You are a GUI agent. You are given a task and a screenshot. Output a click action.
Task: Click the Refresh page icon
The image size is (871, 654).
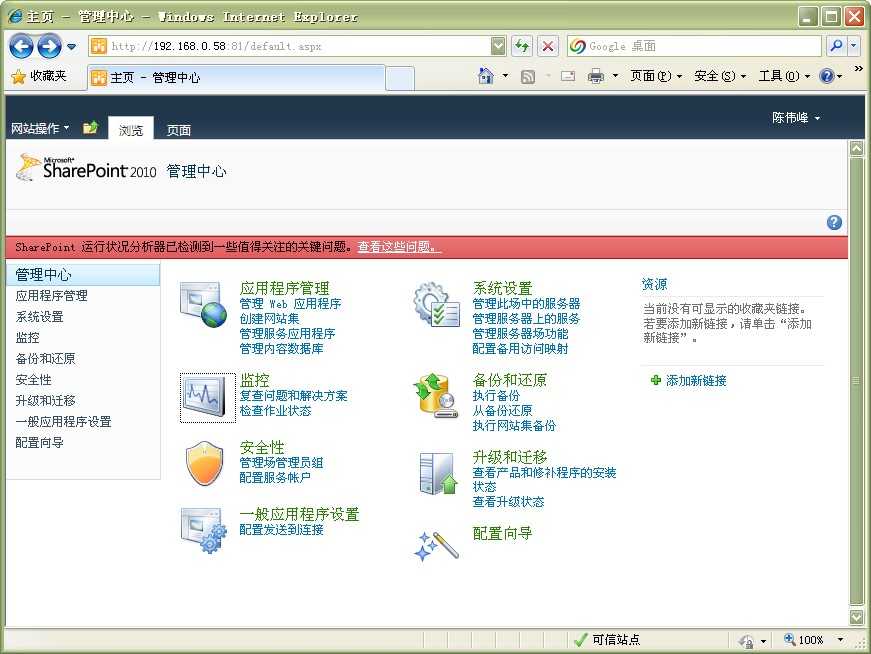pyautogui.click(x=522, y=46)
